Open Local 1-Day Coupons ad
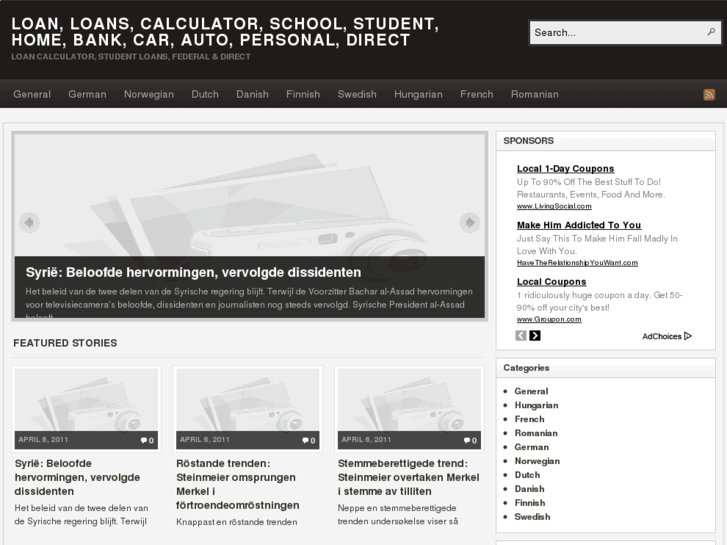Viewport: 727px width, 545px height. pyautogui.click(x=566, y=169)
